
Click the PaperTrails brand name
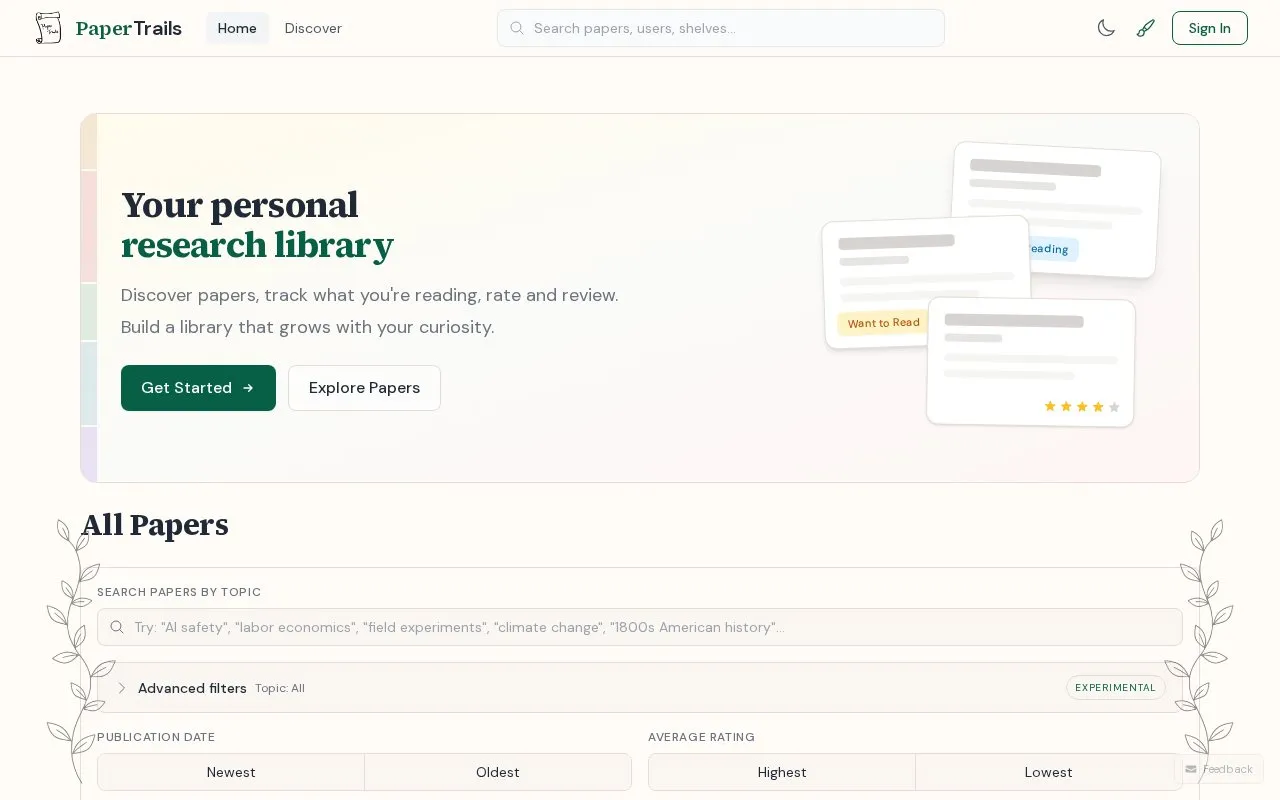pyautogui.click(x=129, y=28)
